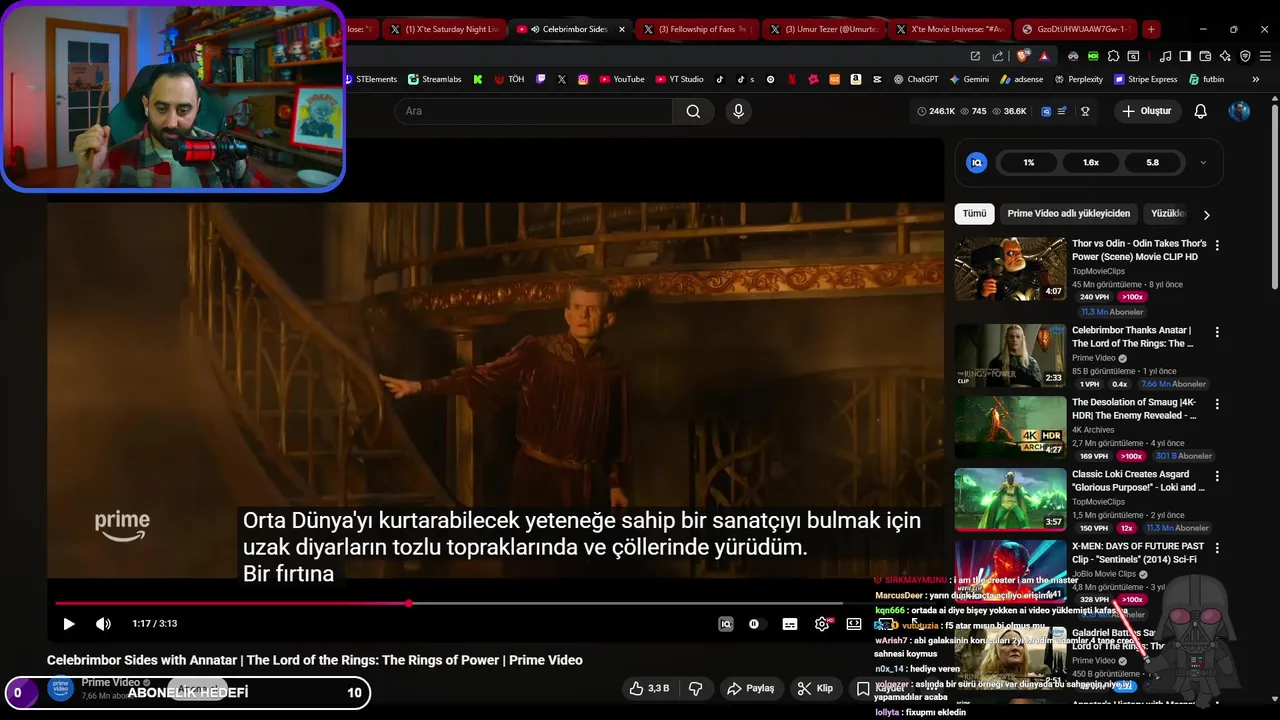
Task: Close the Celebrimbor Sides tab
Action: [x=622, y=29]
